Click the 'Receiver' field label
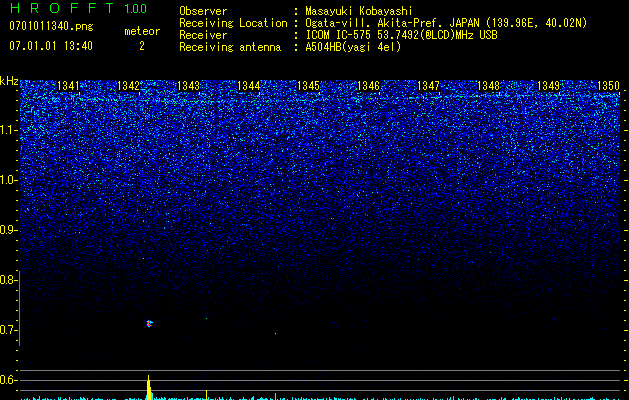 coord(203,35)
